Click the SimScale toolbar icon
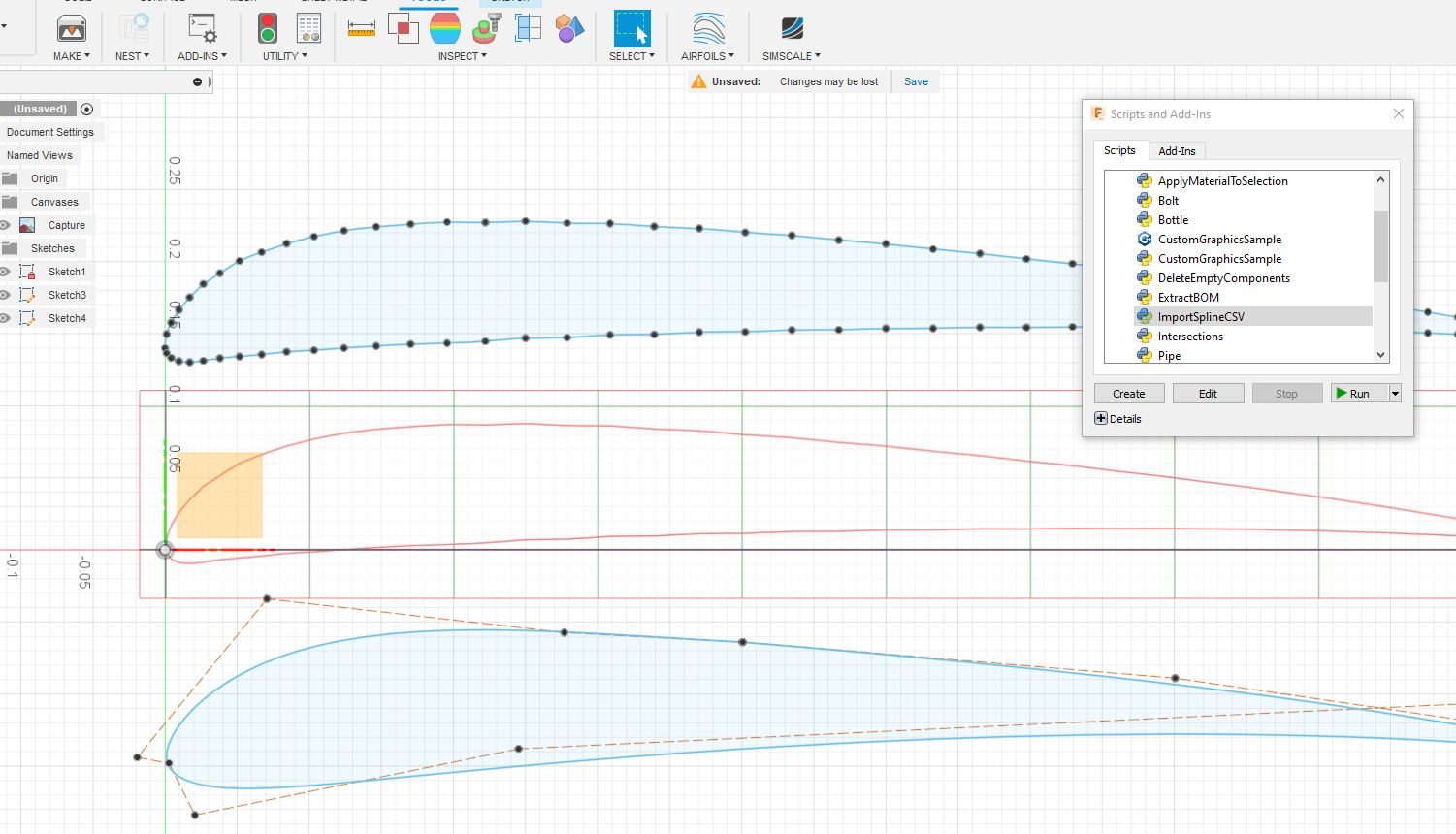Screen dimensions: 1456x834 [x=792, y=29]
